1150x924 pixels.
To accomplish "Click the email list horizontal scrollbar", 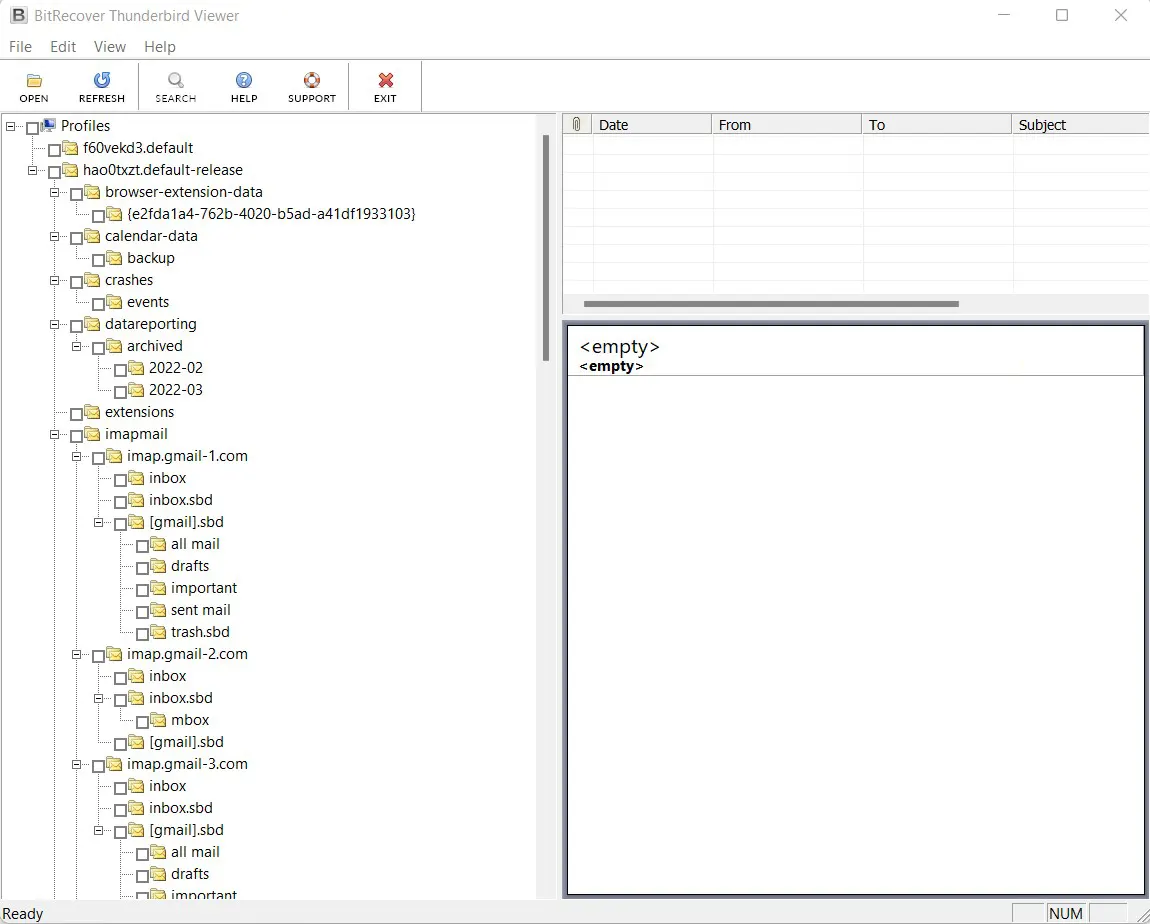I will (770, 304).
